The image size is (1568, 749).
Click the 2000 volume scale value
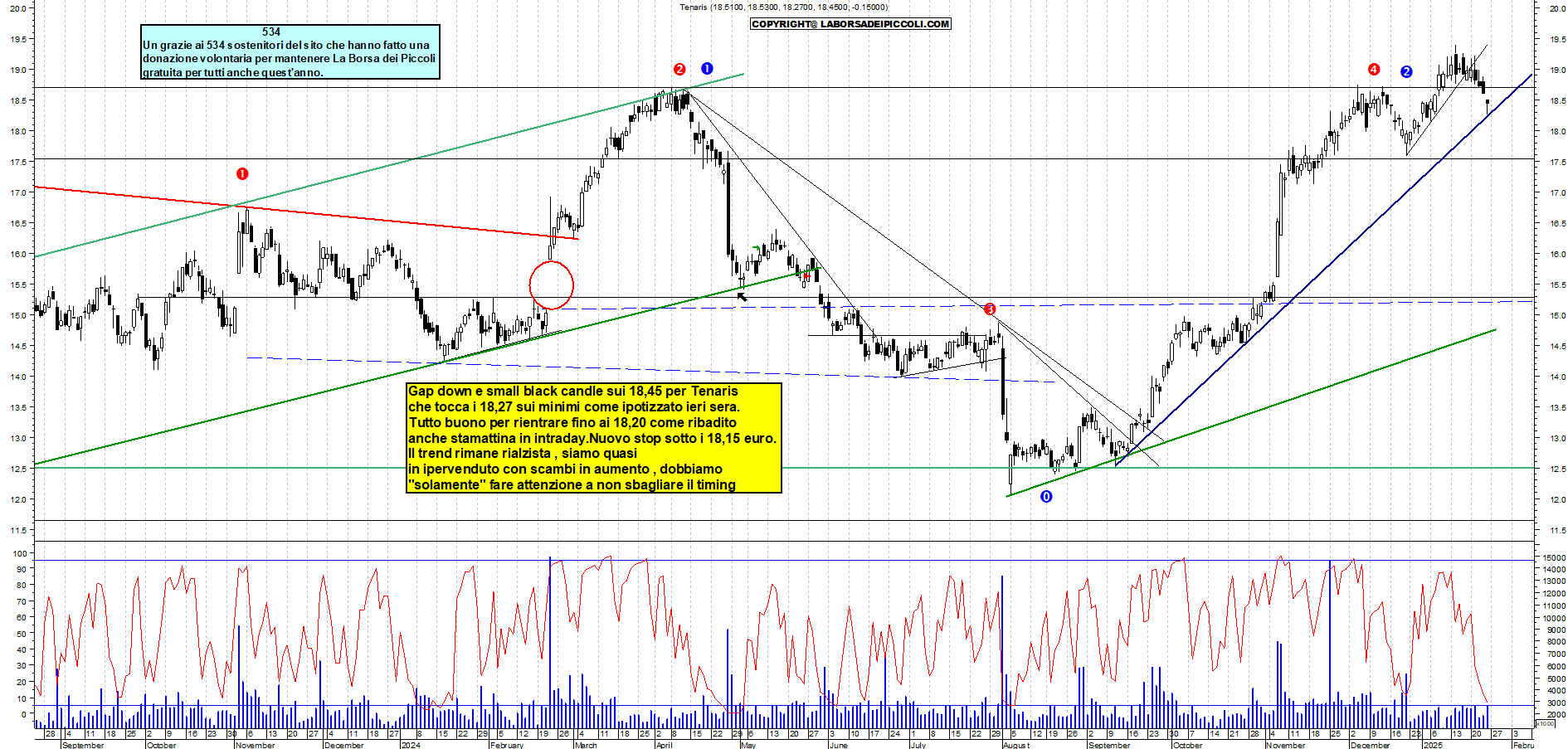[x=1556, y=714]
